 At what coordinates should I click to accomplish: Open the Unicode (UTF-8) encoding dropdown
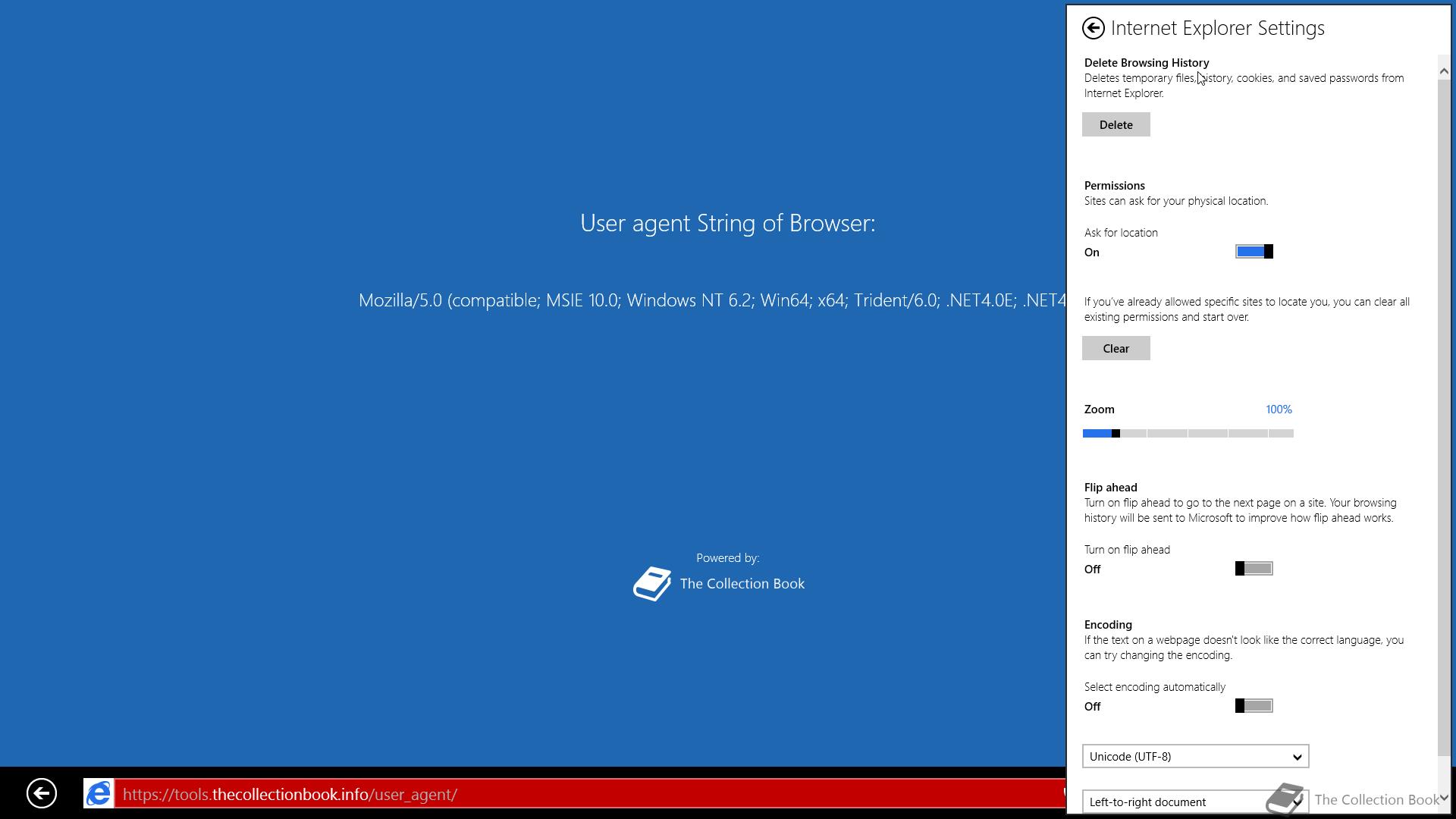[1196, 757]
